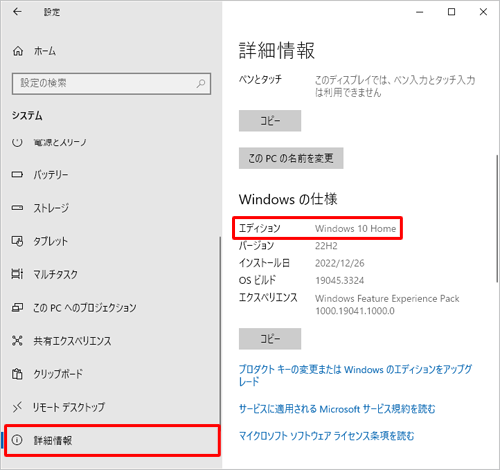Open product key change or edition upgrade link
The height and width of the screenshot is (470, 500).
[355, 375]
